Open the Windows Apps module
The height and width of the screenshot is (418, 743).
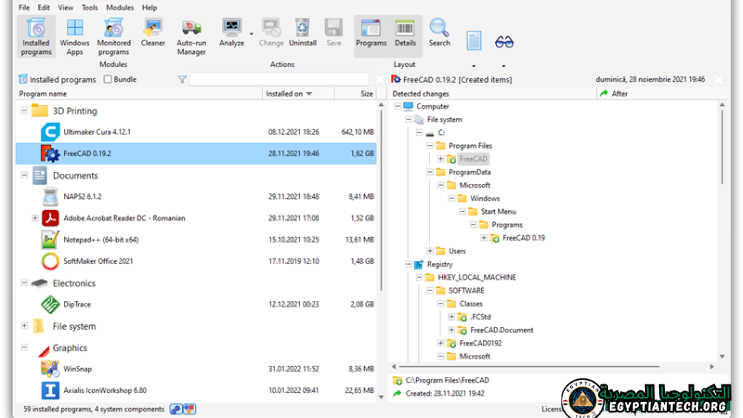click(x=74, y=36)
